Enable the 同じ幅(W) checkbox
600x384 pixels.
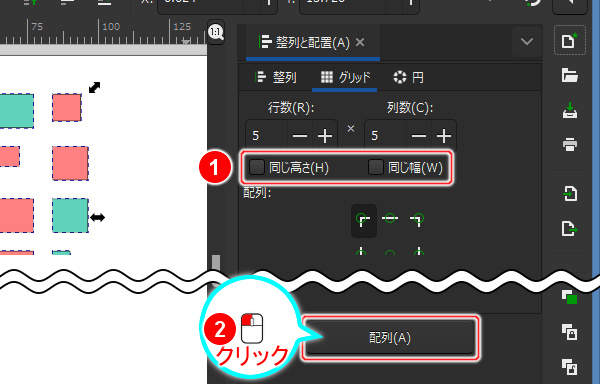pyautogui.click(x=375, y=167)
